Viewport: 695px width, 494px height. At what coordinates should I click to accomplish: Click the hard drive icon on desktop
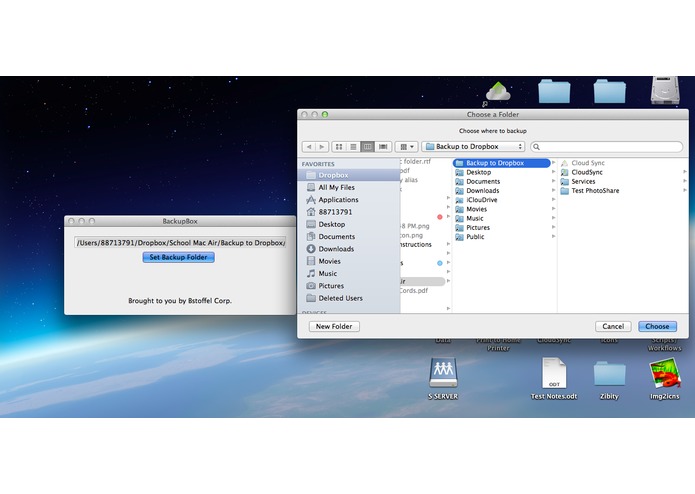[x=665, y=90]
